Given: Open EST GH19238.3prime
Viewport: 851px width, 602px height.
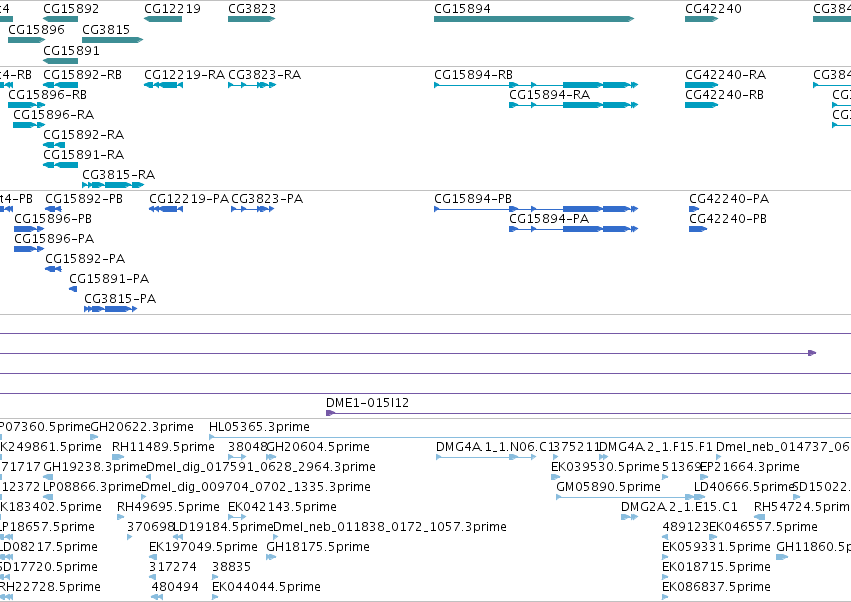Looking at the screenshot, I should tap(95, 467).
